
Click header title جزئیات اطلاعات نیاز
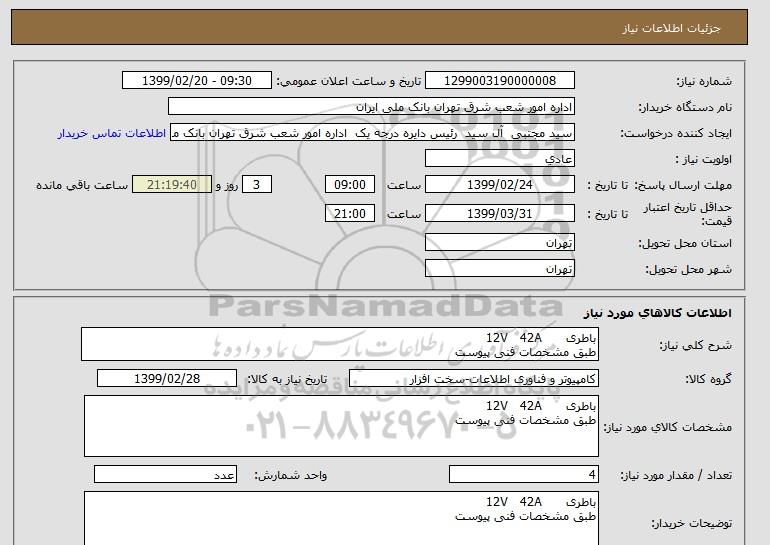coord(671,28)
